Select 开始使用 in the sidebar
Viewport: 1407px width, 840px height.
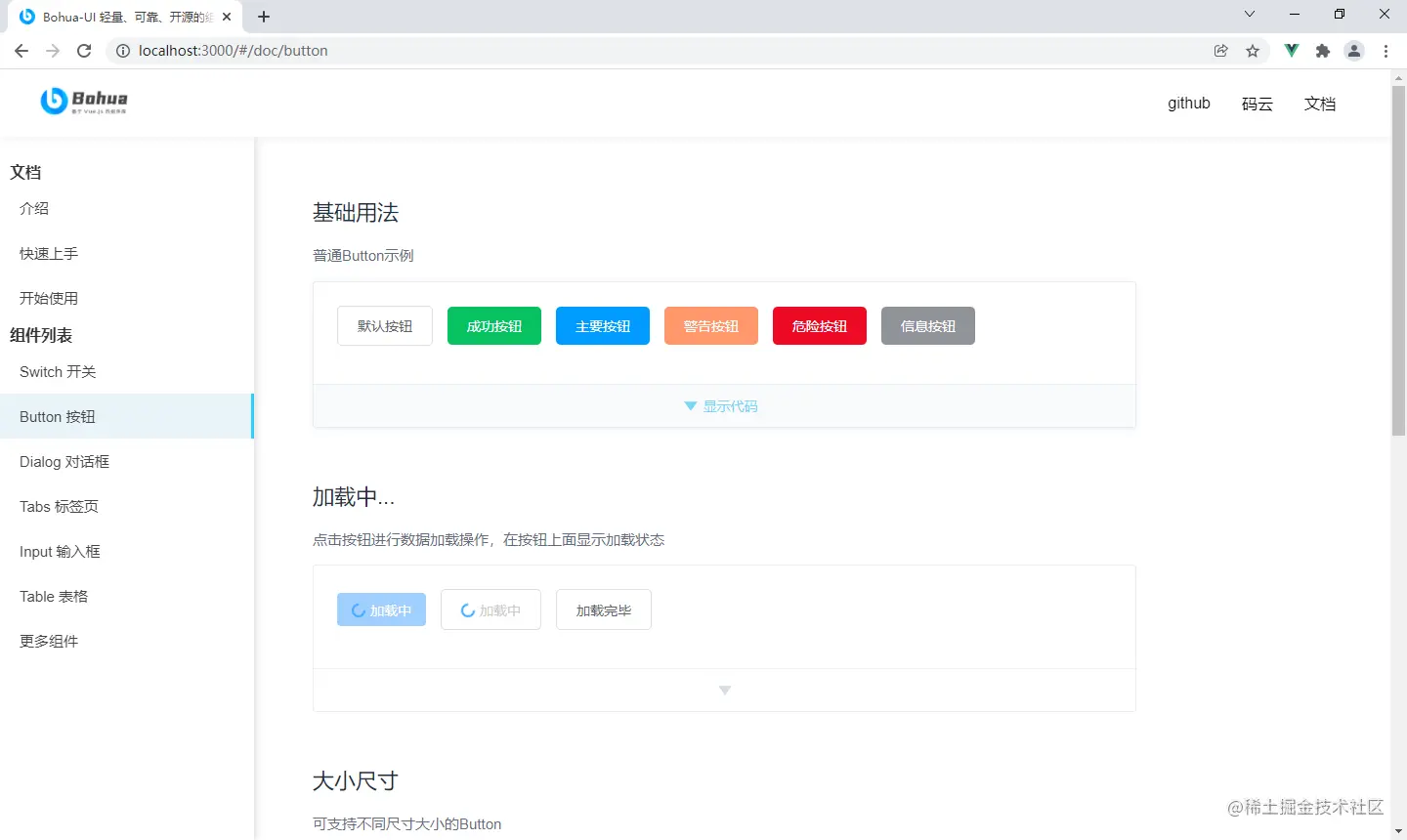(x=127, y=298)
